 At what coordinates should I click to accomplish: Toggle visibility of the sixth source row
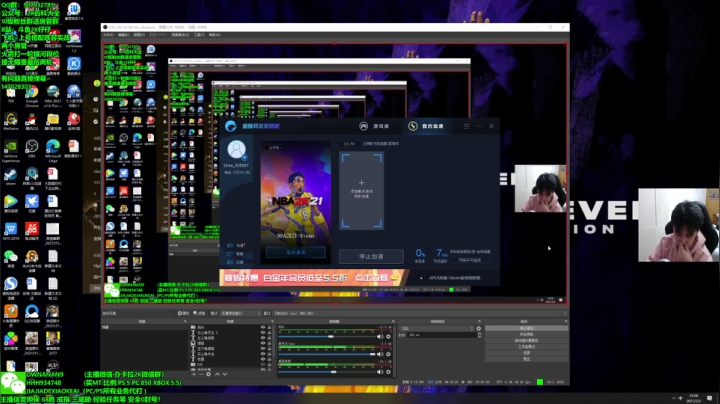coord(263,354)
